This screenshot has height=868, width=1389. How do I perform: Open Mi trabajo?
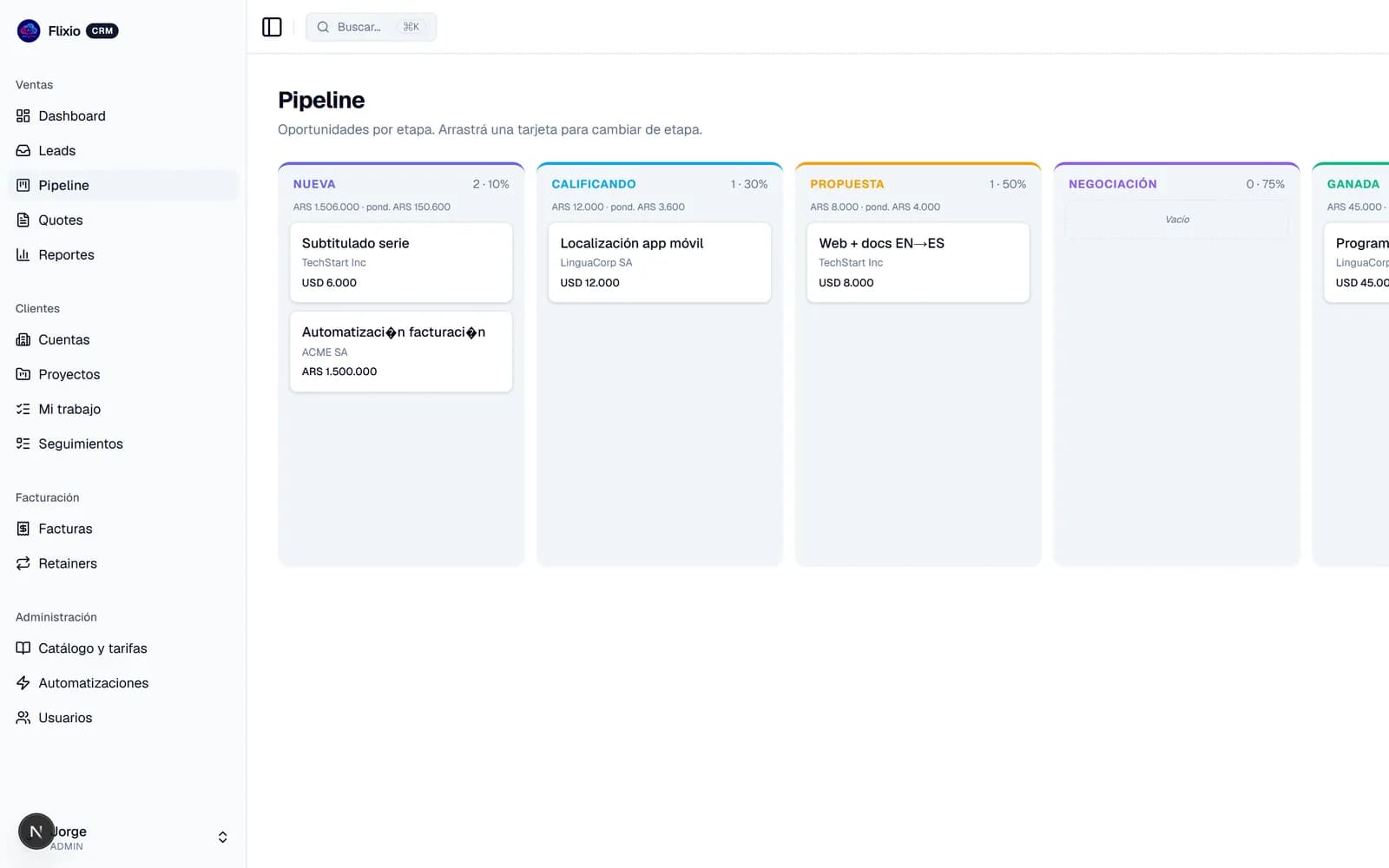[122, 409]
